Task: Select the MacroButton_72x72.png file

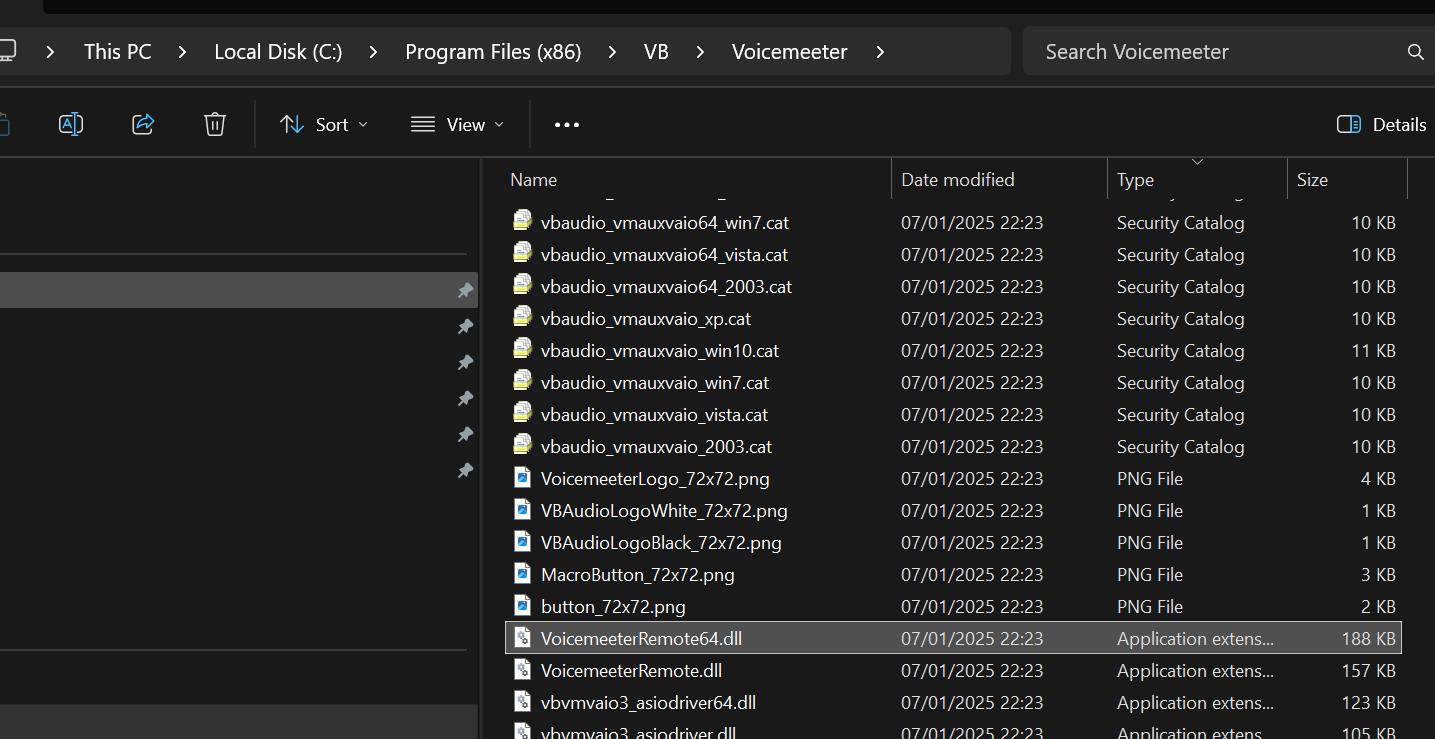Action: [637, 575]
